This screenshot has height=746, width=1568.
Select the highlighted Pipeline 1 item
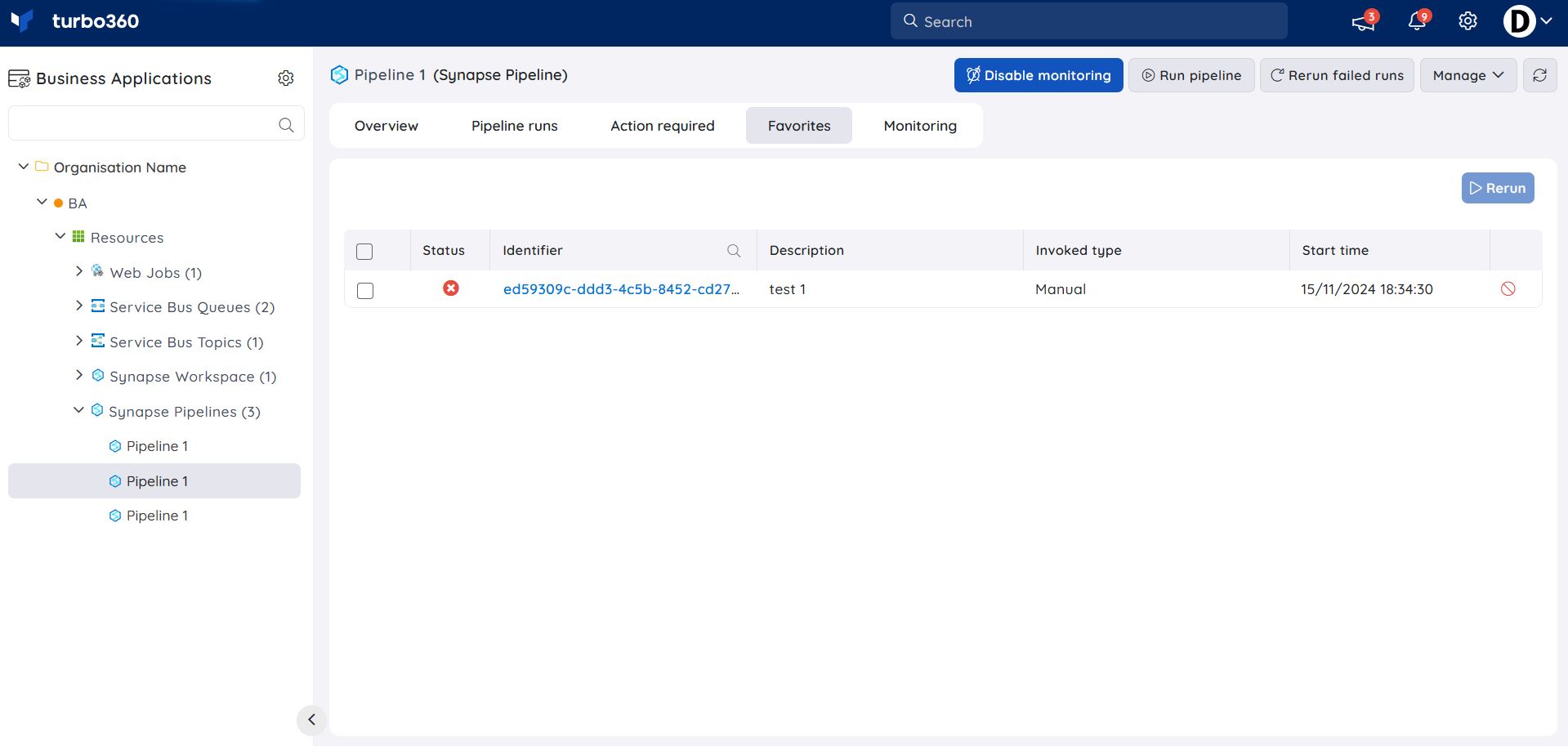[154, 481]
